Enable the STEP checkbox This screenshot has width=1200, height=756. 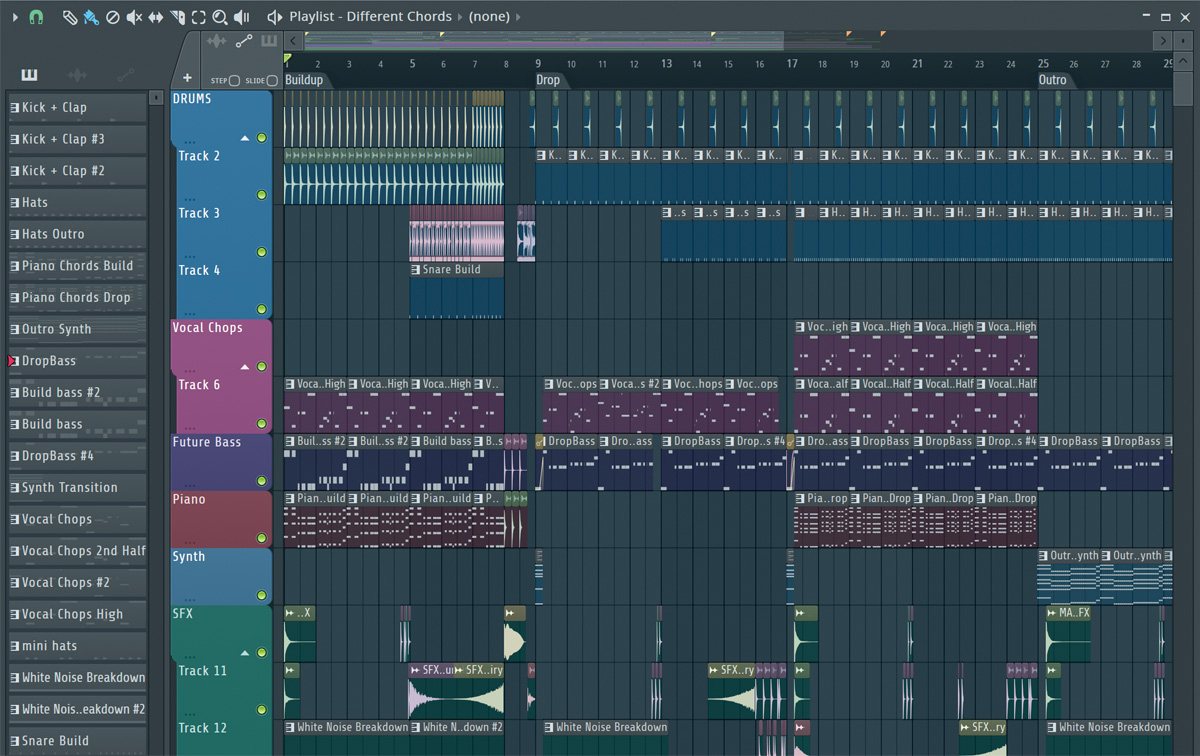(x=234, y=81)
